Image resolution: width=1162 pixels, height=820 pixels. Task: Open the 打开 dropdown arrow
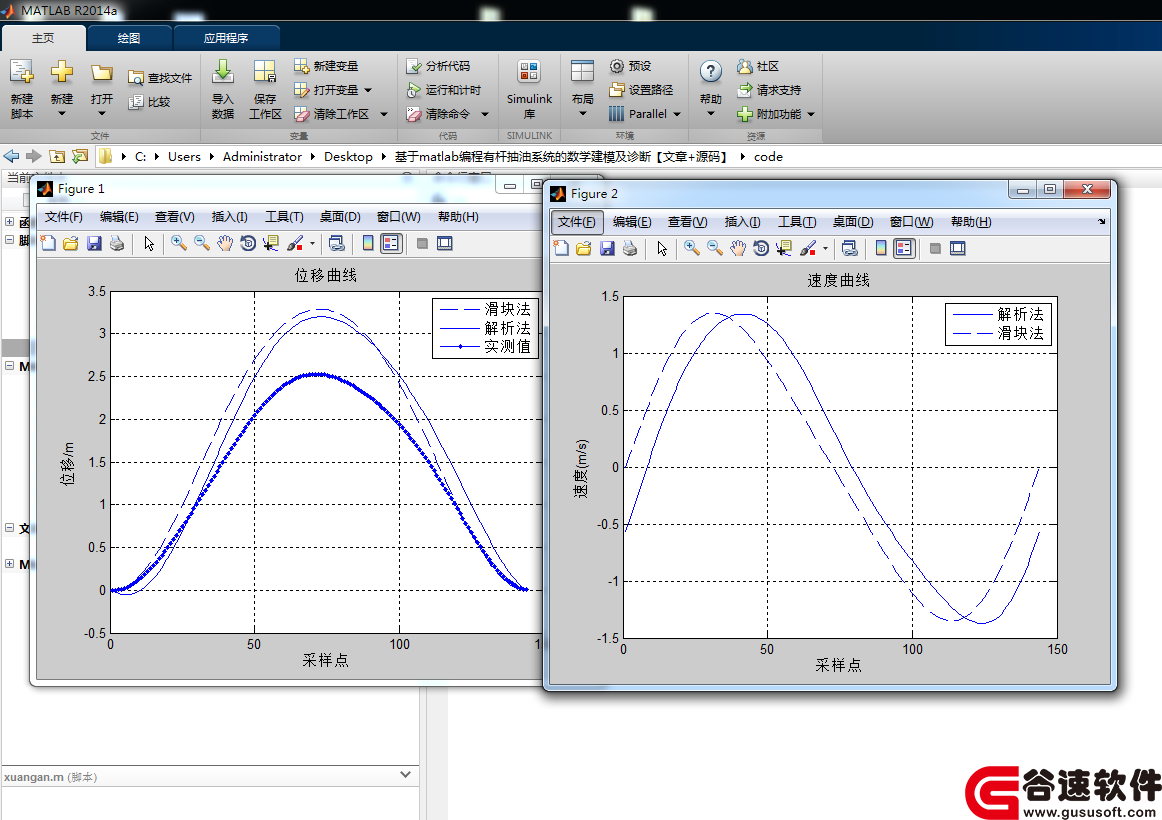point(102,114)
